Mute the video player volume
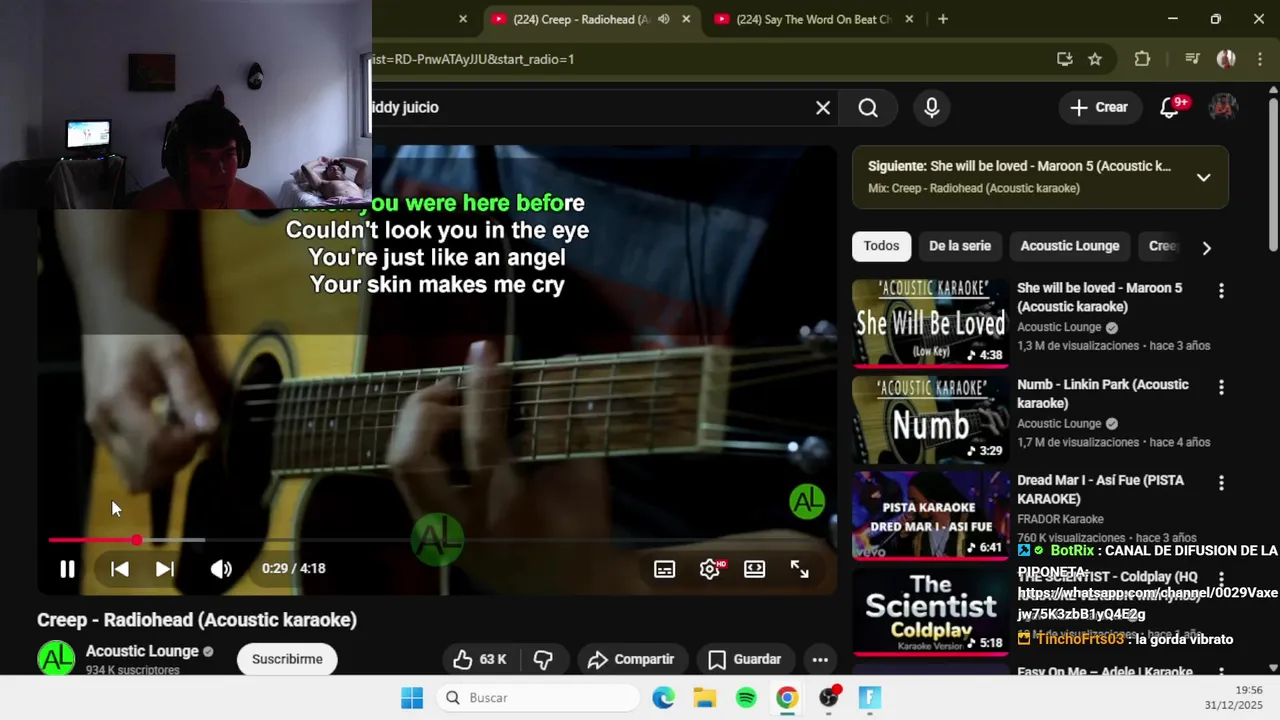1280x720 pixels. pyautogui.click(x=221, y=569)
